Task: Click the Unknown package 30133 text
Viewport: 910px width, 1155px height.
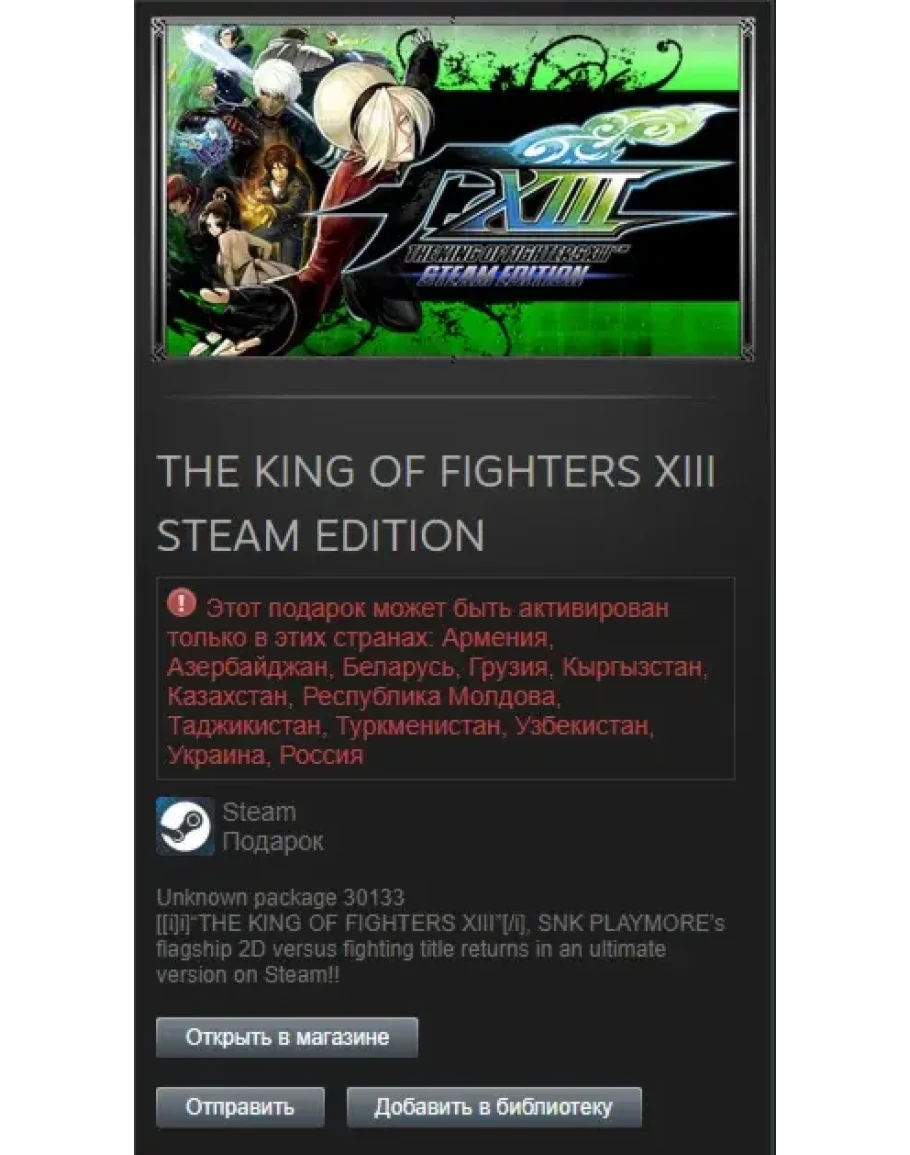Action: click(280, 897)
